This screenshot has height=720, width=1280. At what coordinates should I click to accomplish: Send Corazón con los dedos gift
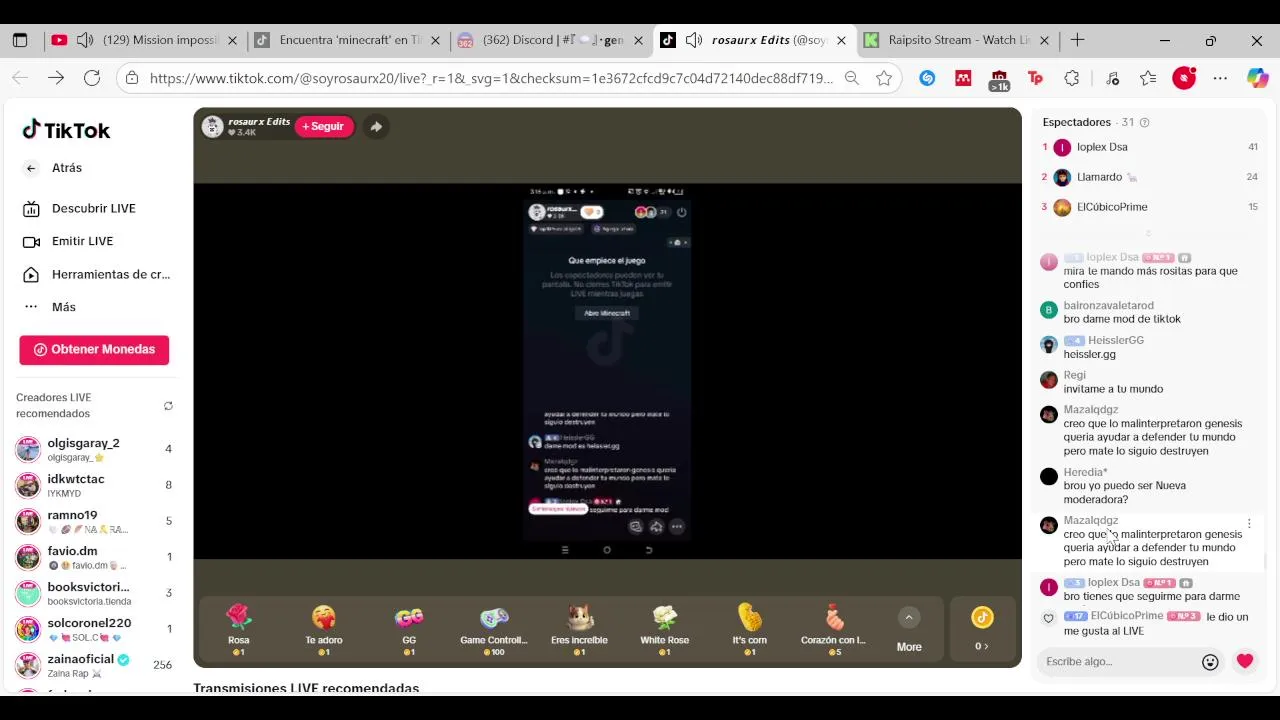(x=834, y=630)
